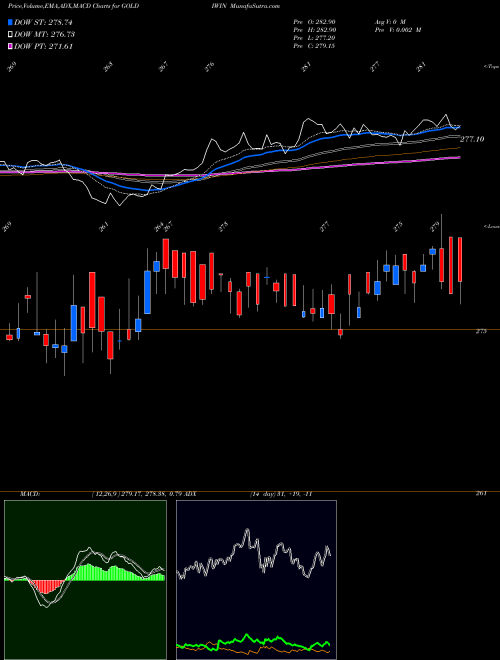This screenshot has height=660, width=500.
Task: Select the 'DOW PT: 271.61' label
Action: (x=43, y=46)
